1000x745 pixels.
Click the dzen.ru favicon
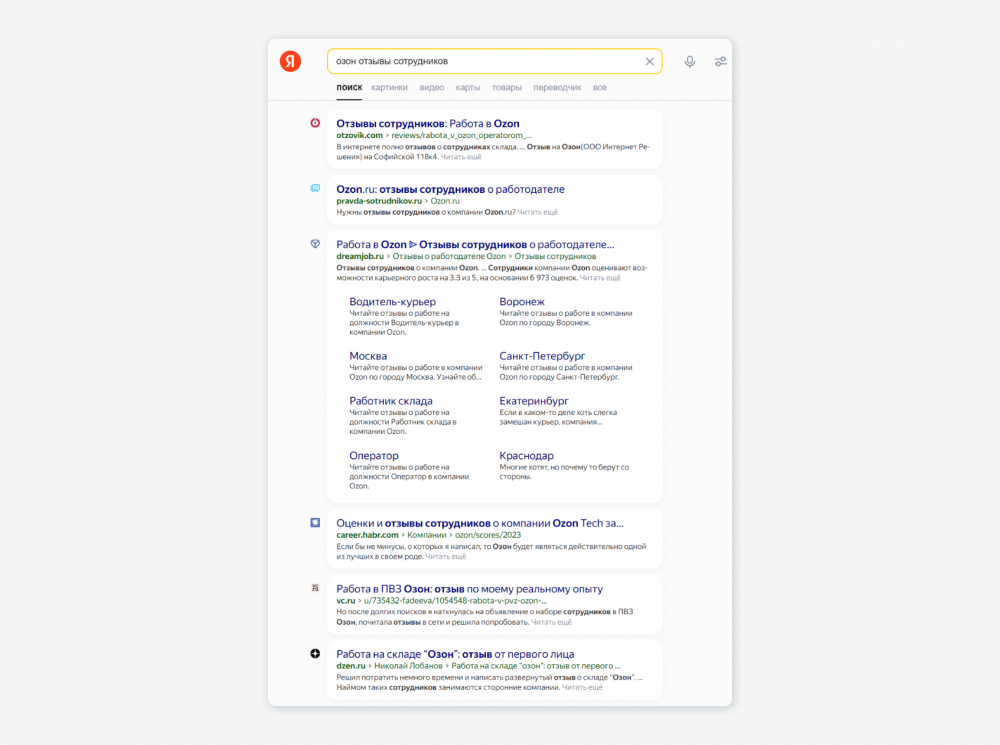(x=315, y=653)
